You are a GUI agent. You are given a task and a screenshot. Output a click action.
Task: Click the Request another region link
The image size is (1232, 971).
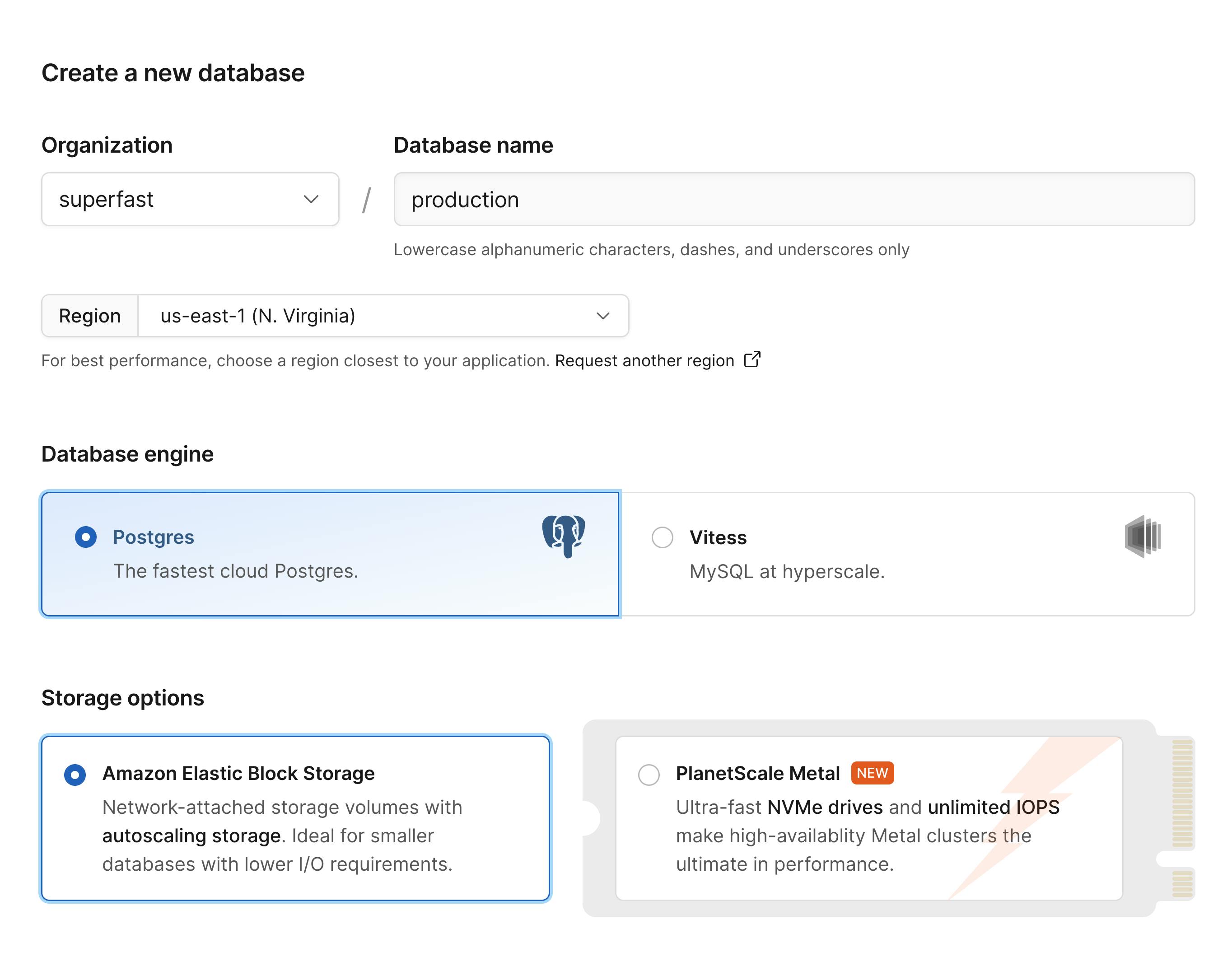click(x=644, y=360)
